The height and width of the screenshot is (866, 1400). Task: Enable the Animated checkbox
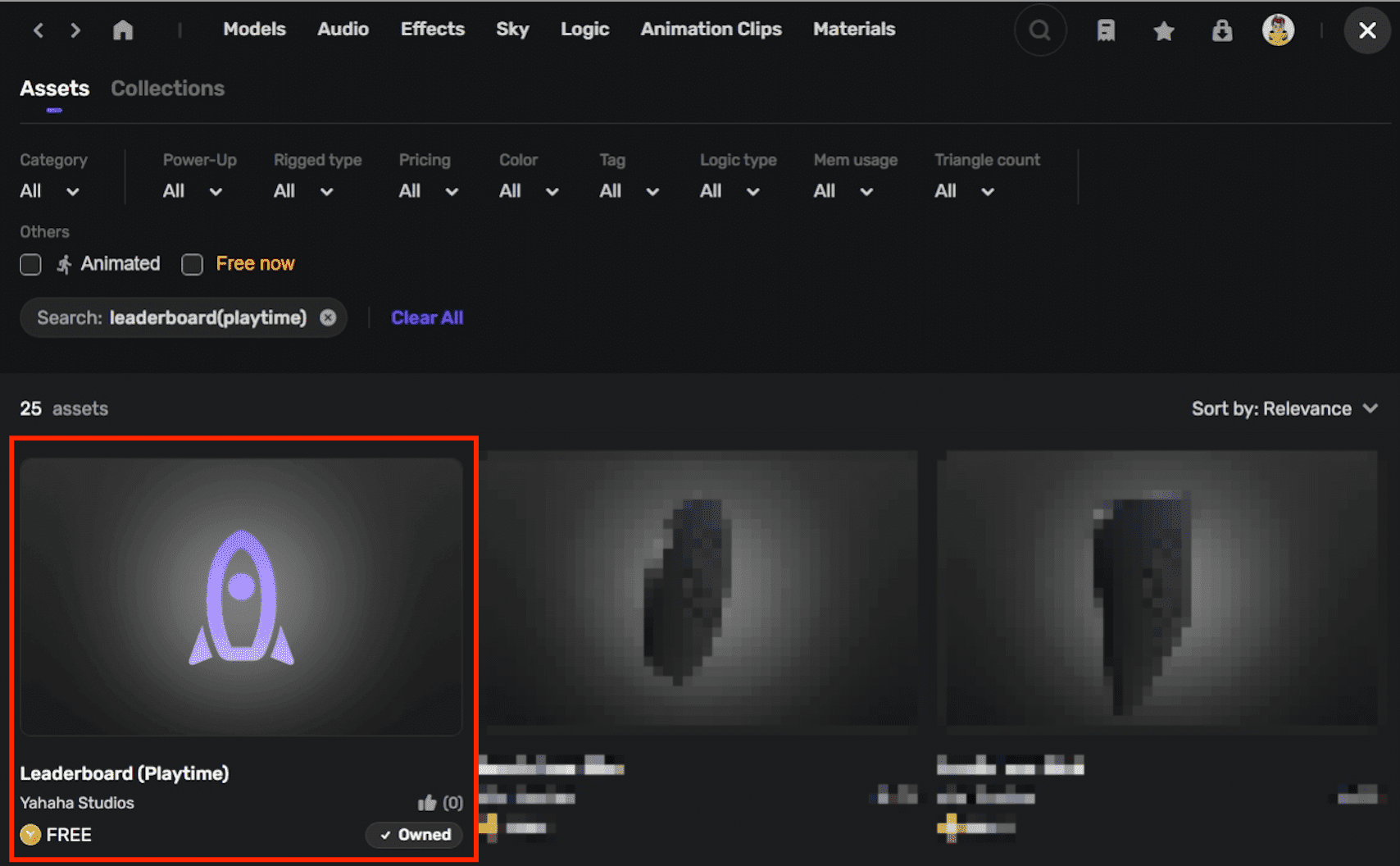click(x=31, y=264)
